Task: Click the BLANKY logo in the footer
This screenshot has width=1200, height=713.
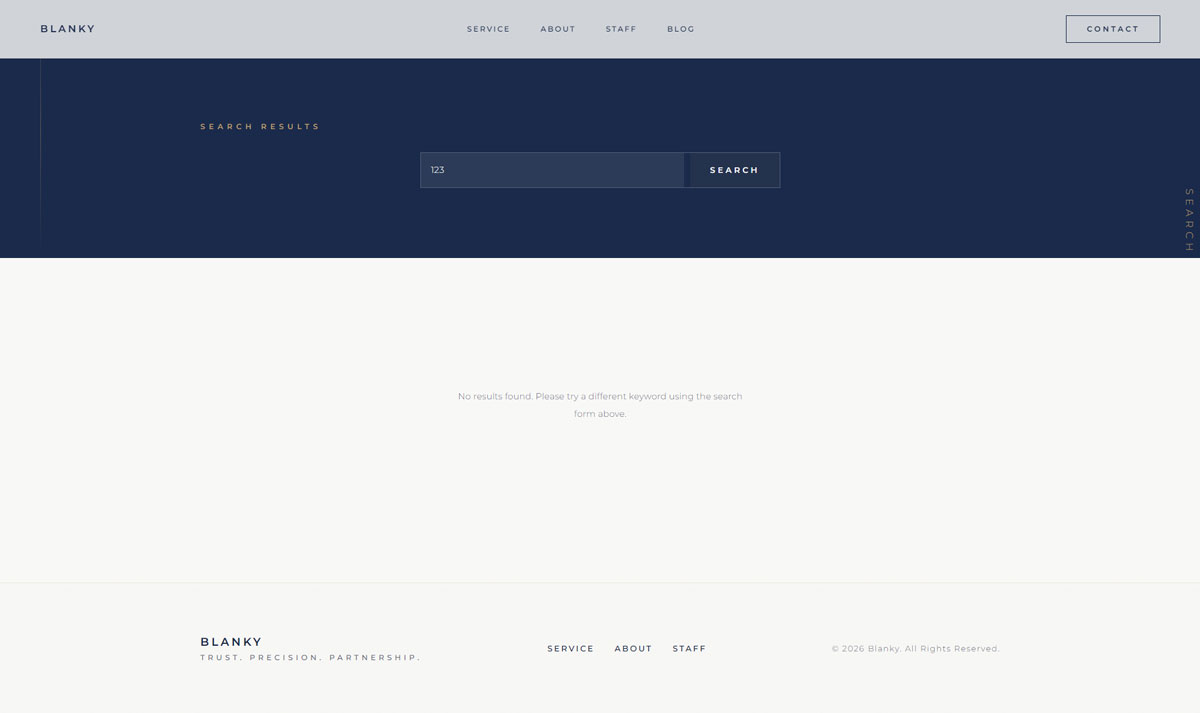Action: click(x=231, y=641)
